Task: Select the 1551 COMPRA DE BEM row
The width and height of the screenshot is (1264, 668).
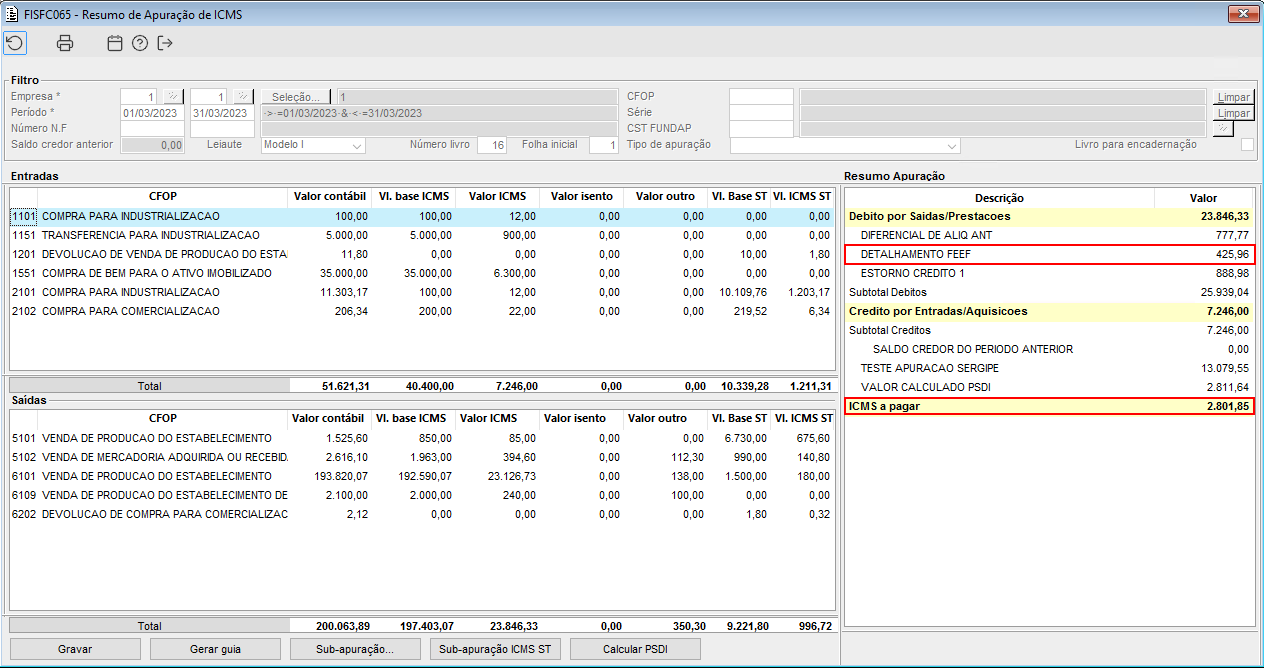Action: (150, 273)
